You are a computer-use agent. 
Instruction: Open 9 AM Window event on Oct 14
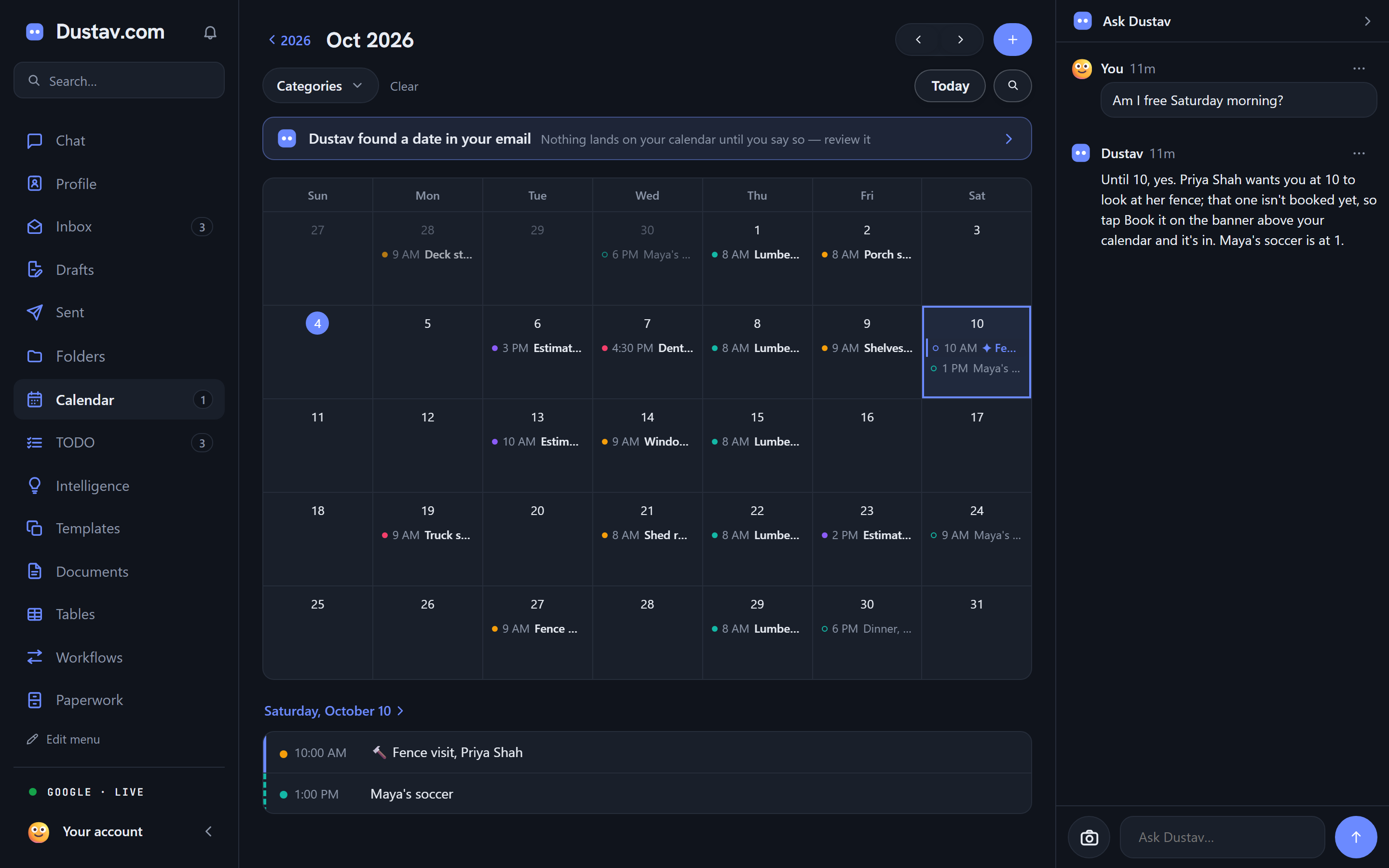pyautogui.click(x=647, y=441)
